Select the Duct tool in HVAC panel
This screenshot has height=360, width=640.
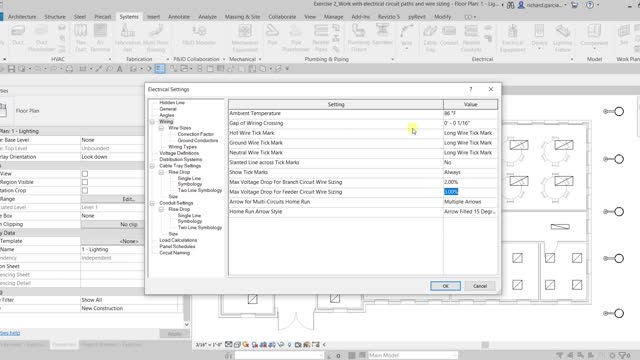(18, 35)
